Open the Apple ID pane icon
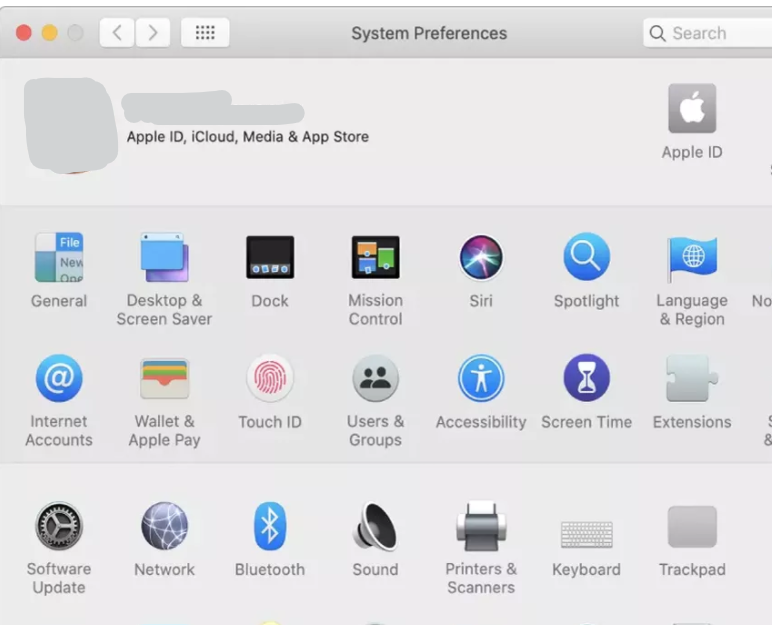The height and width of the screenshot is (625, 772). coord(692,108)
